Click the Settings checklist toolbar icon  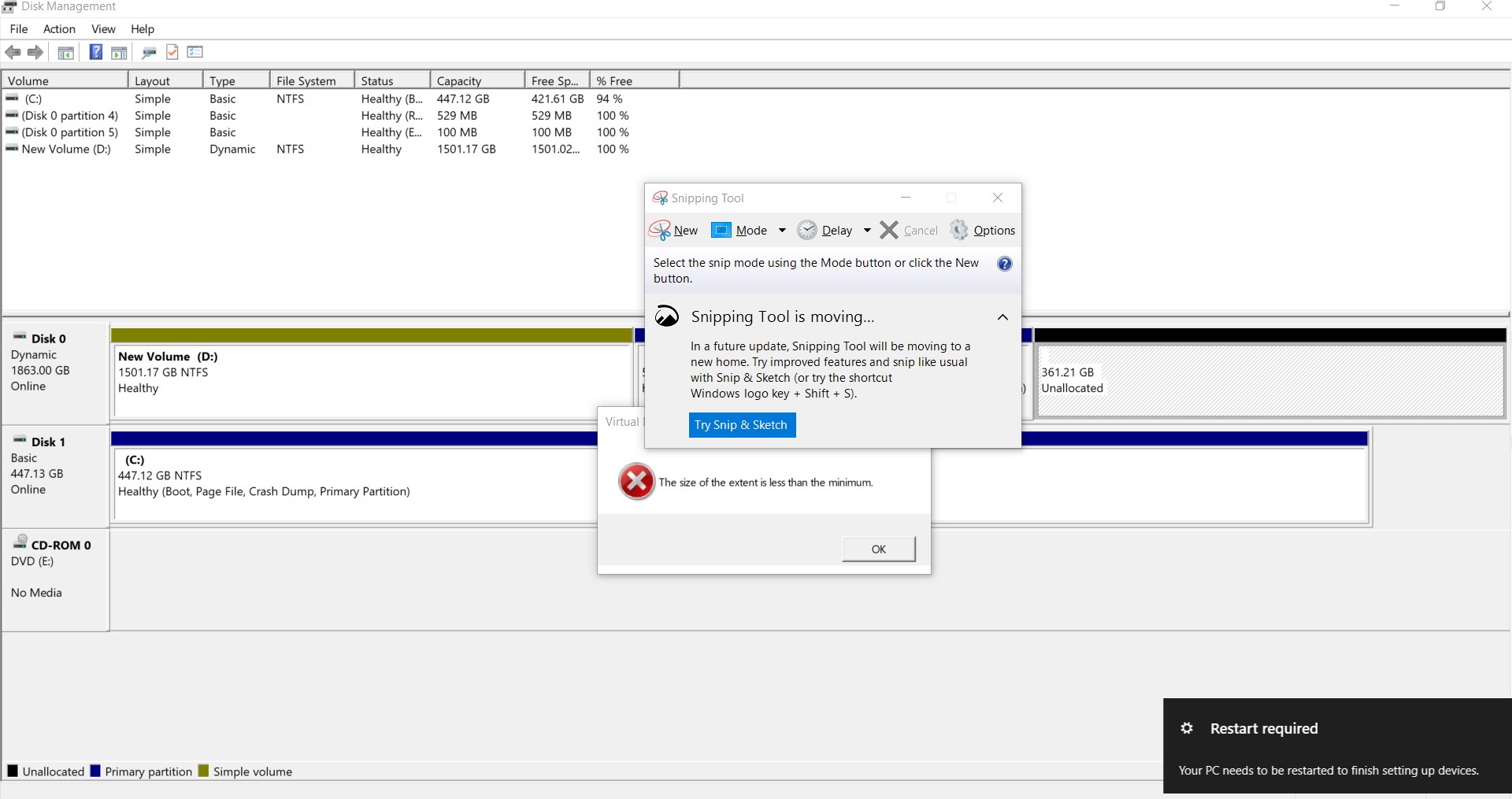(x=195, y=52)
